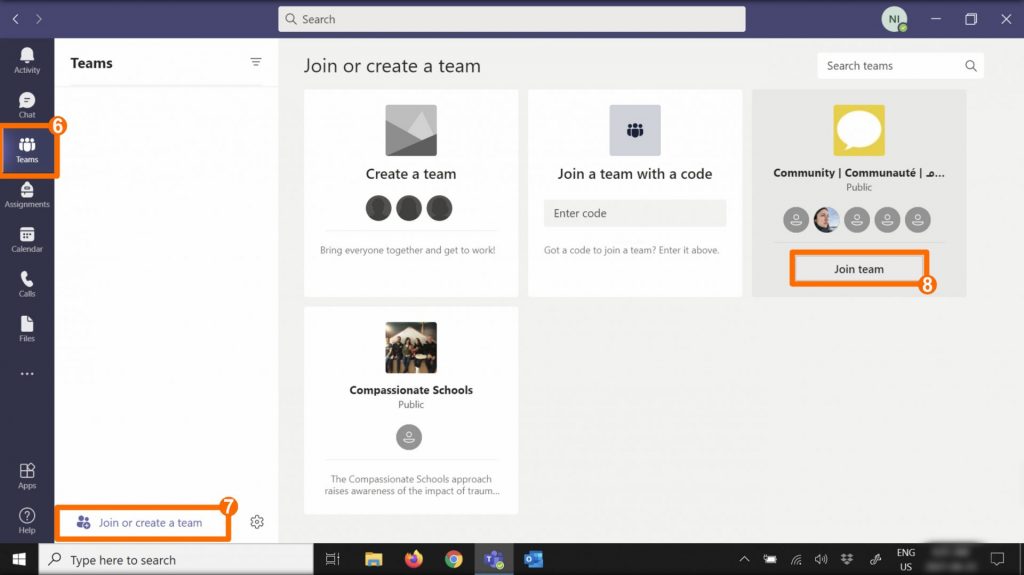The image size is (1024, 575).
Task: Click the Got a code to join text
Action: tap(632, 250)
